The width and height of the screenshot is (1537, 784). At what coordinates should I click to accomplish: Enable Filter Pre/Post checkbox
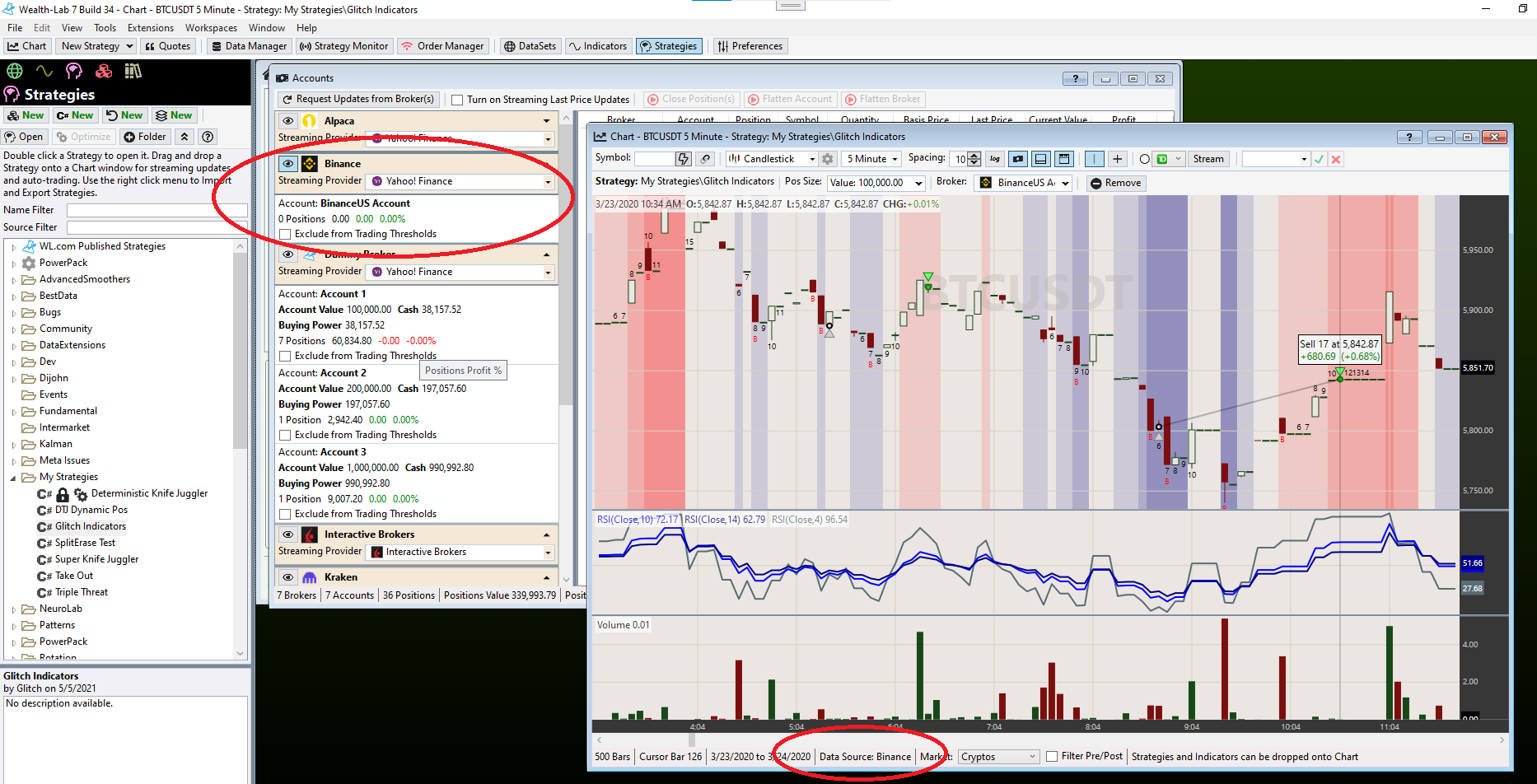click(x=1052, y=757)
